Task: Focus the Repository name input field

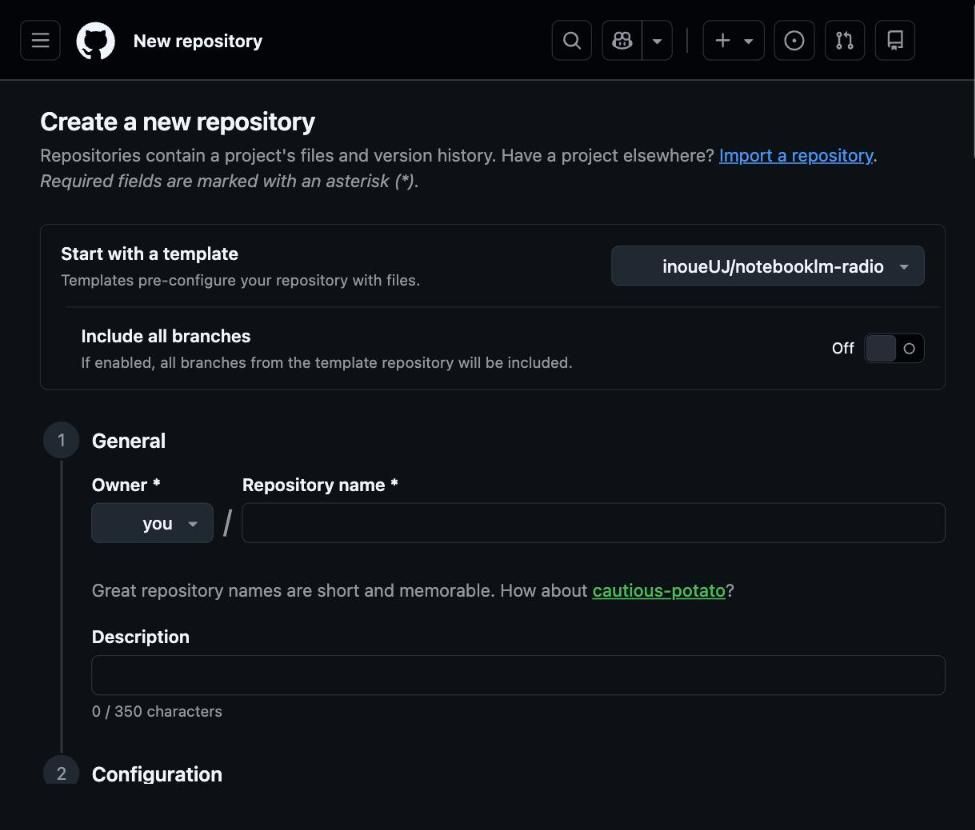Action: click(594, 523)
